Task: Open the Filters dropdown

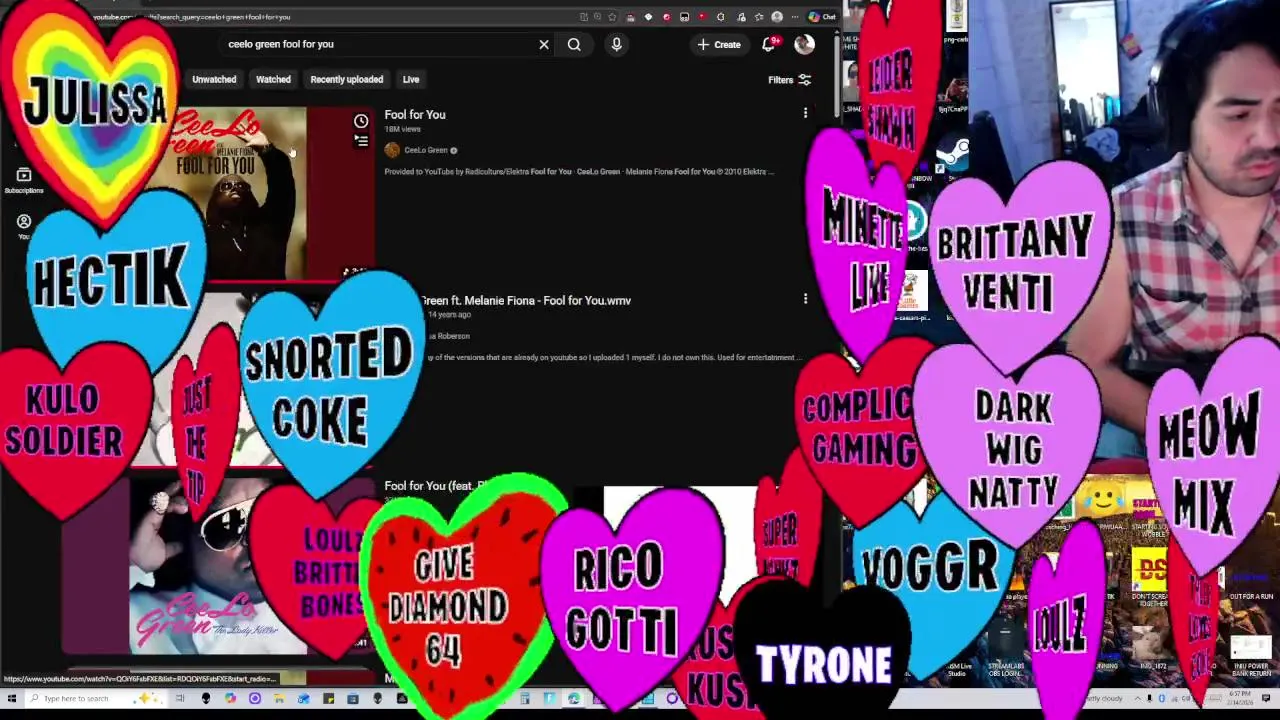Action: [x=789, y=80]
